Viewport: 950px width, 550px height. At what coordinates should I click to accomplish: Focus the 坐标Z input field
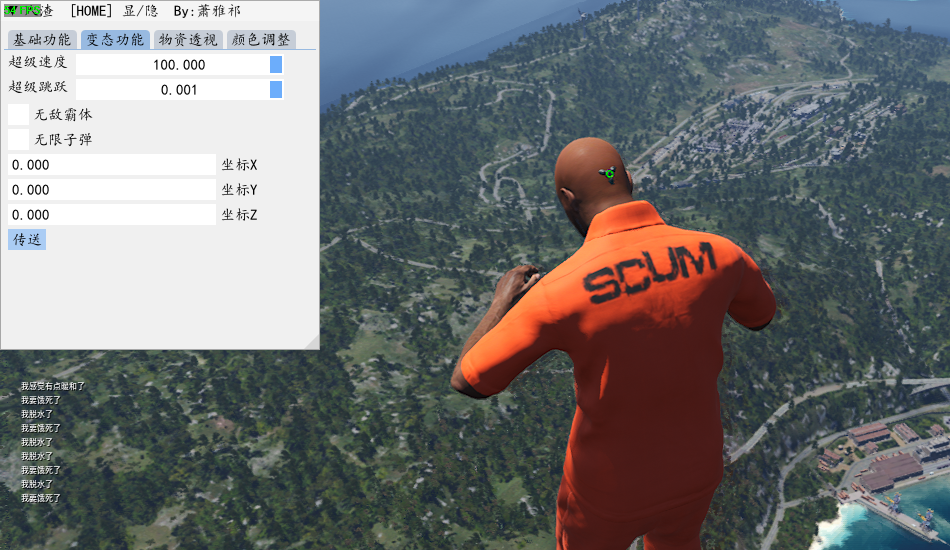tap(112, 214)
